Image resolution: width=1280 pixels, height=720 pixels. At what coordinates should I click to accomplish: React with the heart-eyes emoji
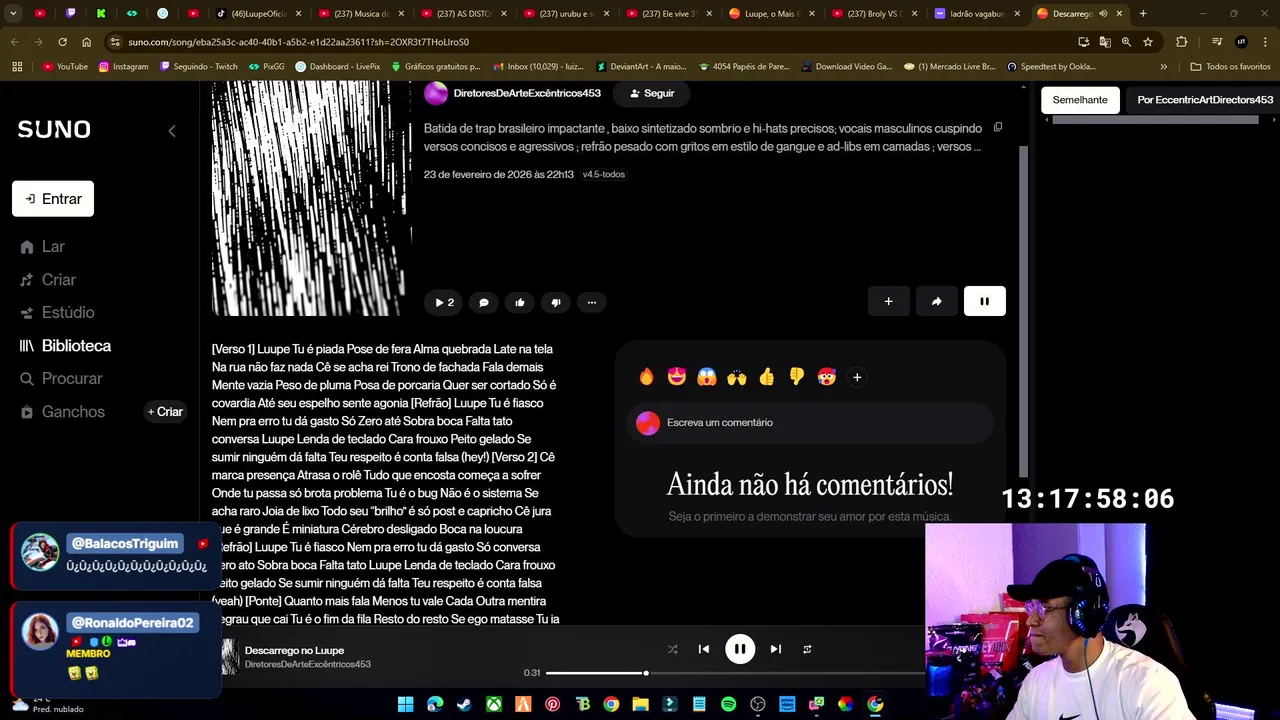tap(677, 377)
